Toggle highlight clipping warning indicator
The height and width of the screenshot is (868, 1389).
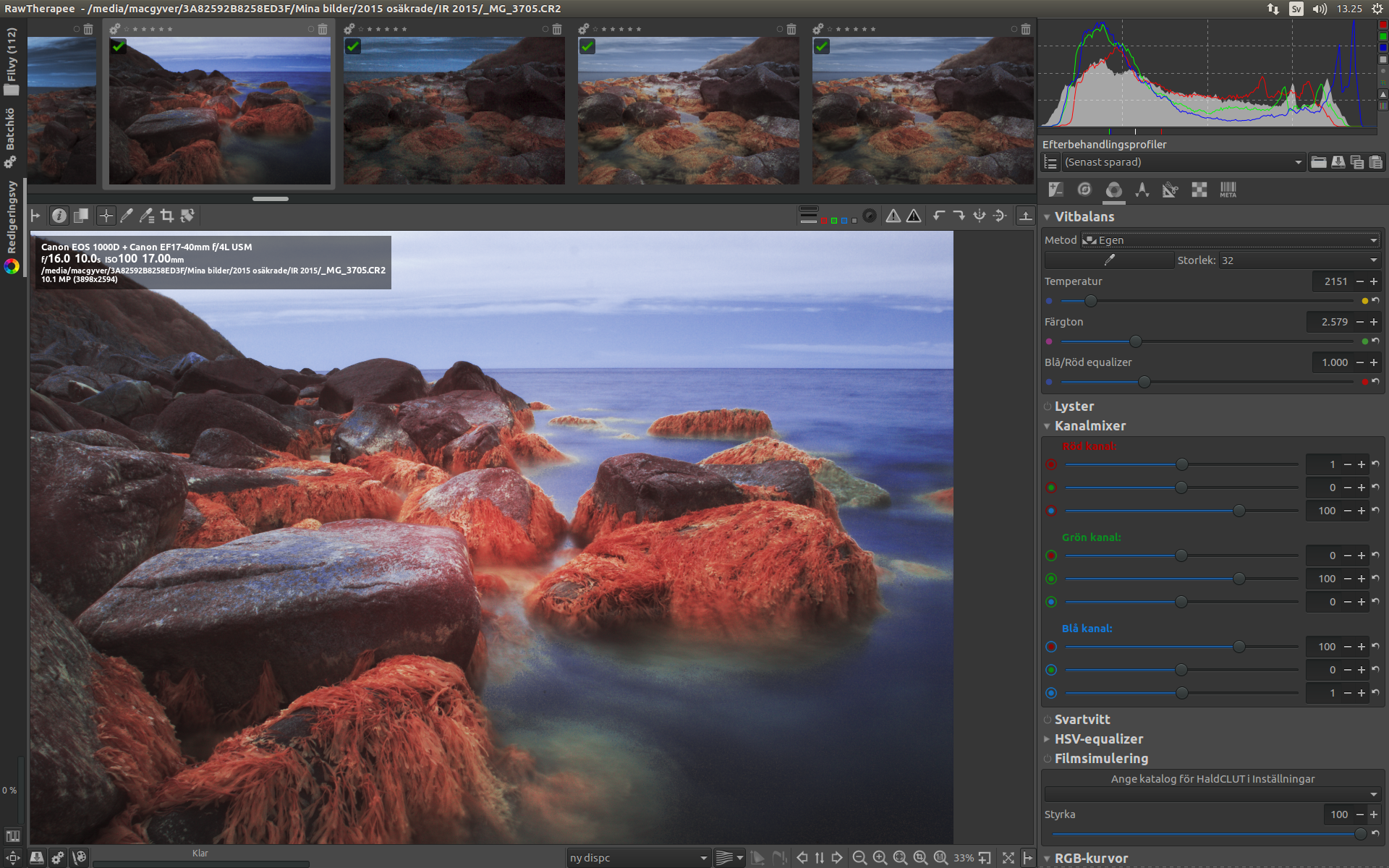tap(914, 216)
